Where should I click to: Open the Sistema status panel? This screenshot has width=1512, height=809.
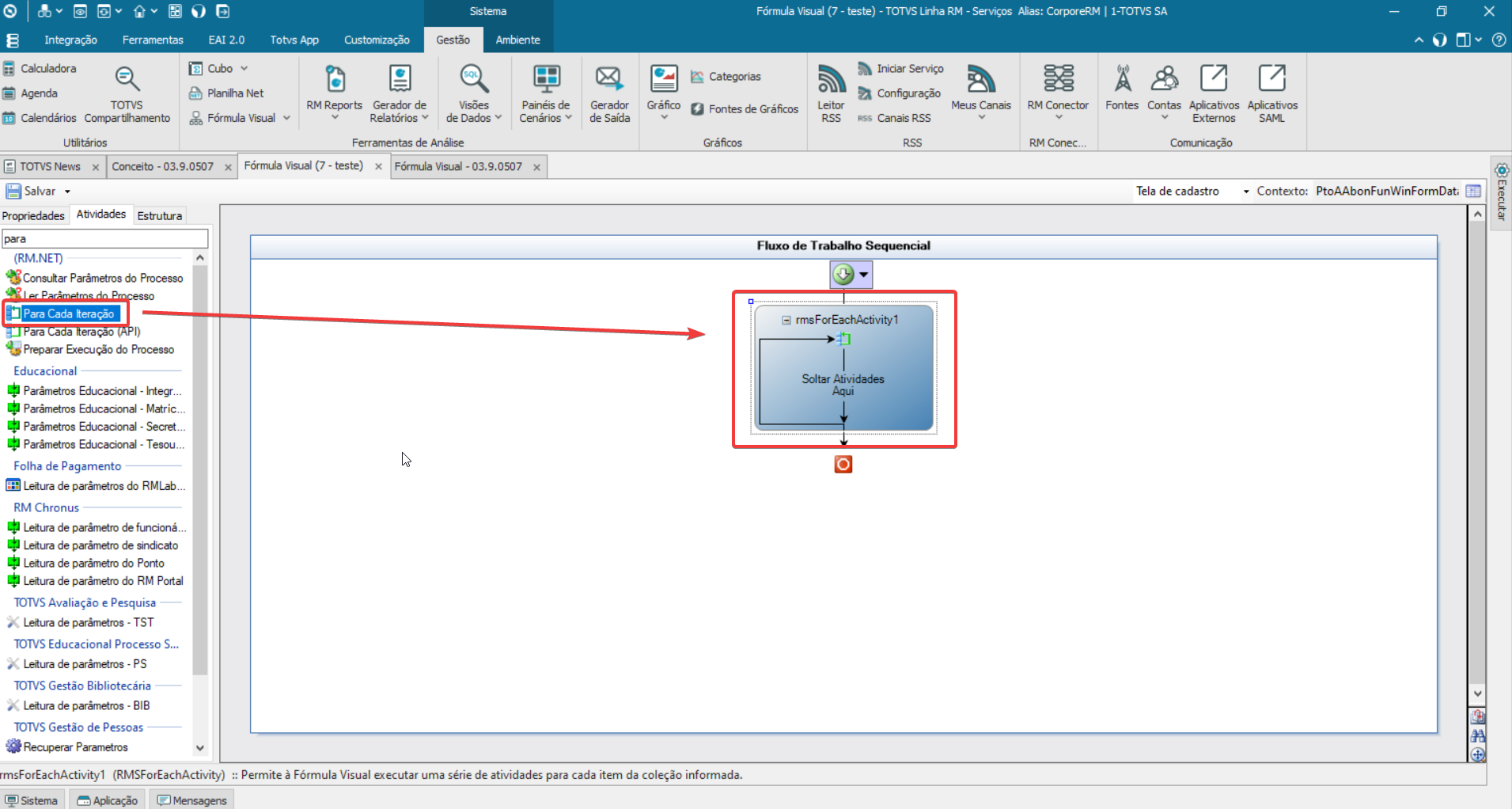click(x=32, y=800)
